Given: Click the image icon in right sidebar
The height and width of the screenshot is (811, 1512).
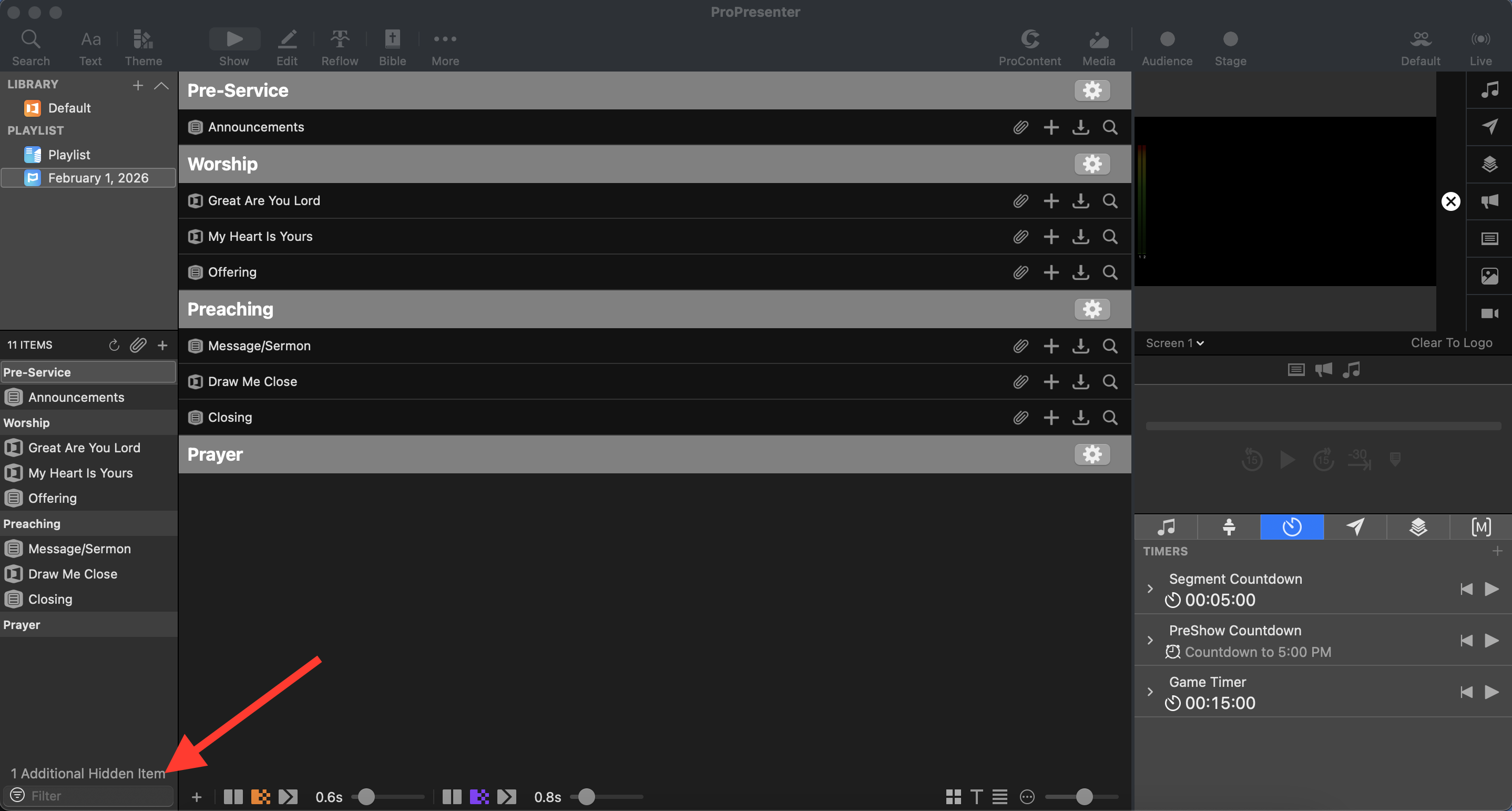Looking at the screenshot, I should [x=1489, y=276].
